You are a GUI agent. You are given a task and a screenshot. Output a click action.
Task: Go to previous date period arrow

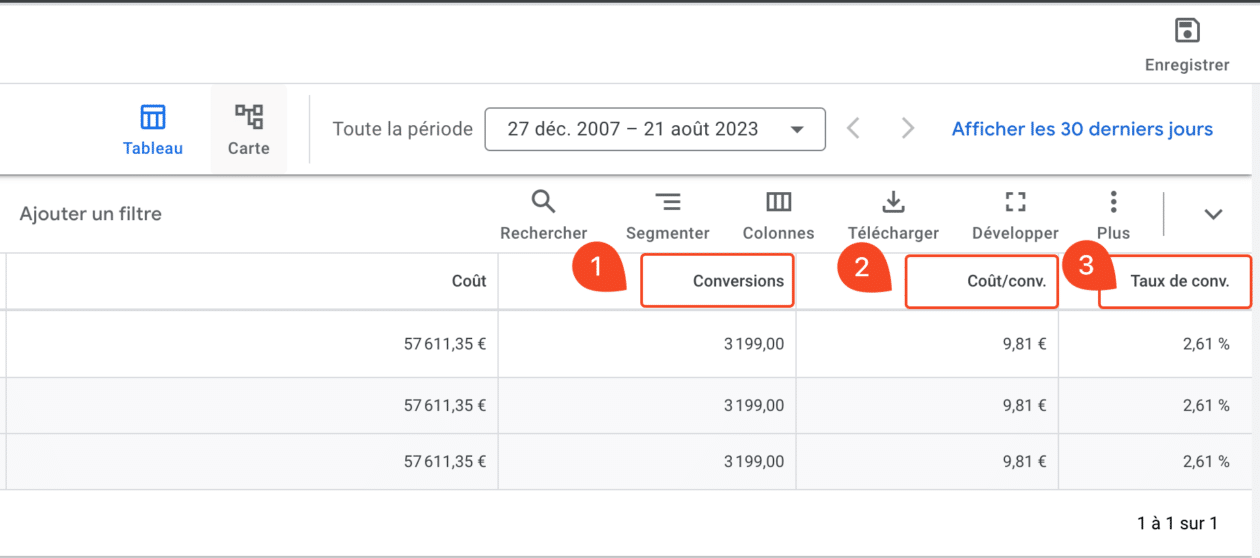[x=853, y=129]
